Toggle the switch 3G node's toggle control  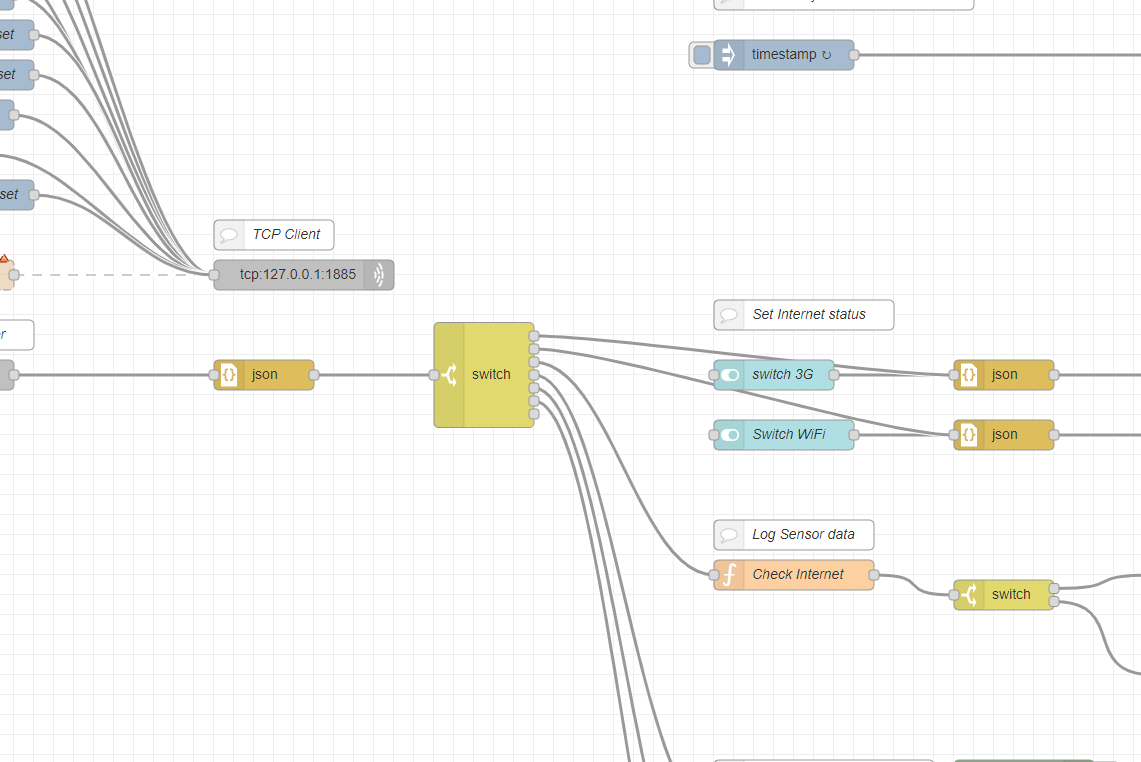(728, 375)
